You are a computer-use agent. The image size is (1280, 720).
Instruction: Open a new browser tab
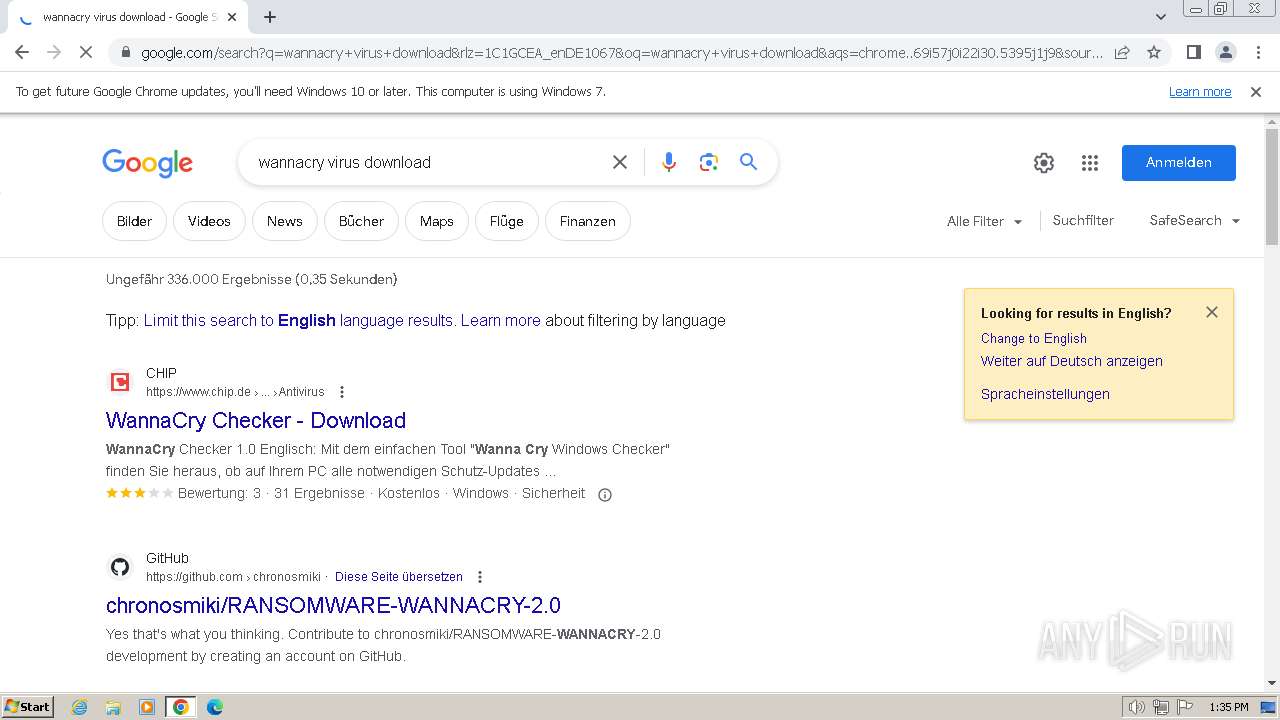(270, 17)
